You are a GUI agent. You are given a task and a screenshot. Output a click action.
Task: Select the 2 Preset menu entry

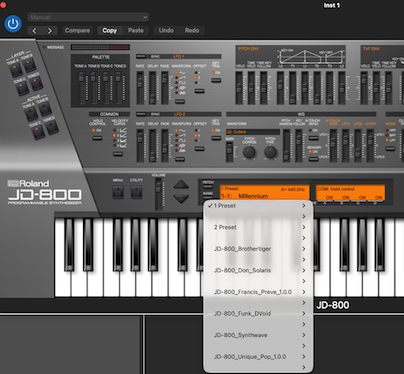[258, 227]
